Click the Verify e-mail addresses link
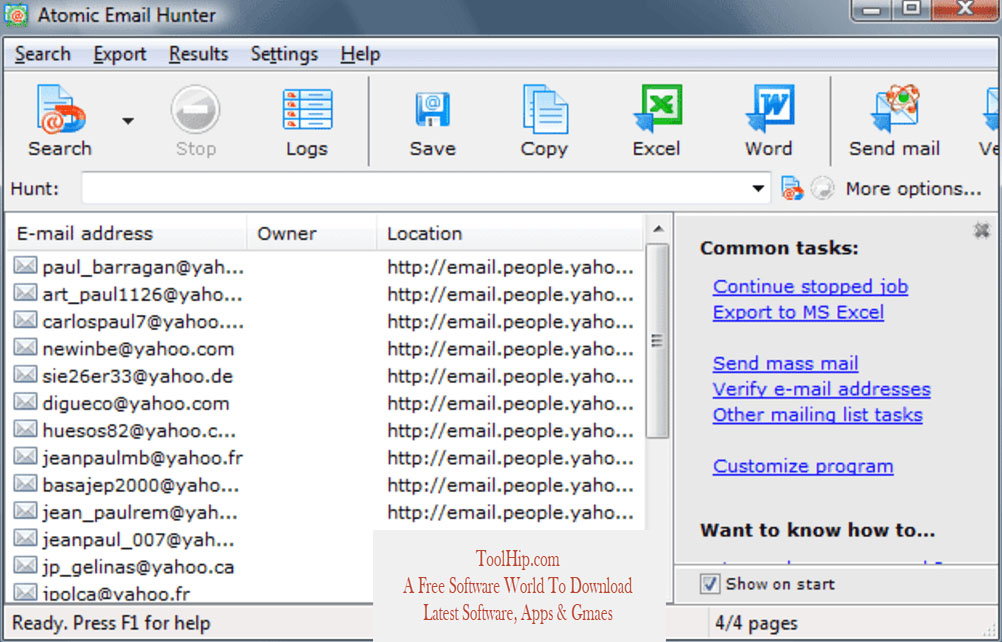 click(x=821, y=389)
